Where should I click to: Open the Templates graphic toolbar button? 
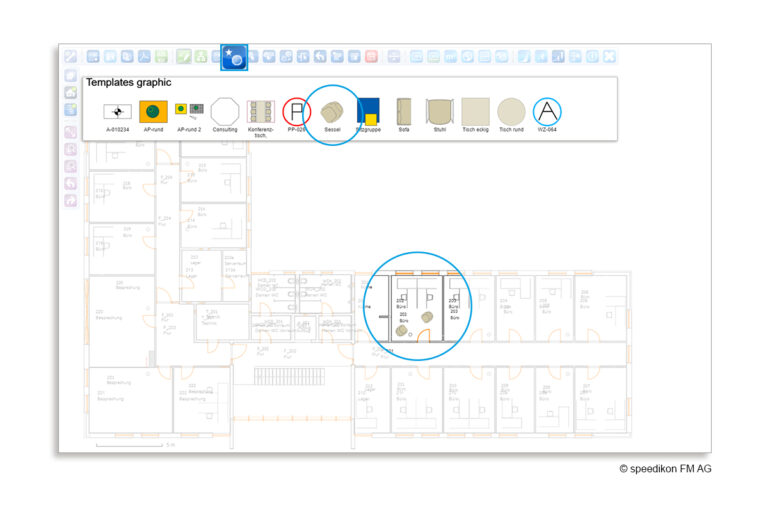[234, 58]
